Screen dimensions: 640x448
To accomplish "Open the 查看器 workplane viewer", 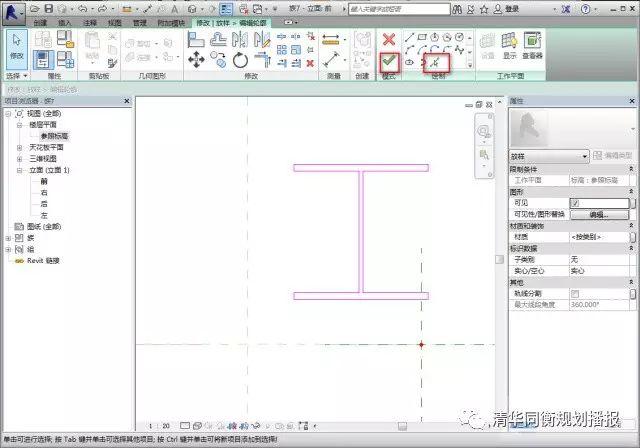I will point(532,45).
